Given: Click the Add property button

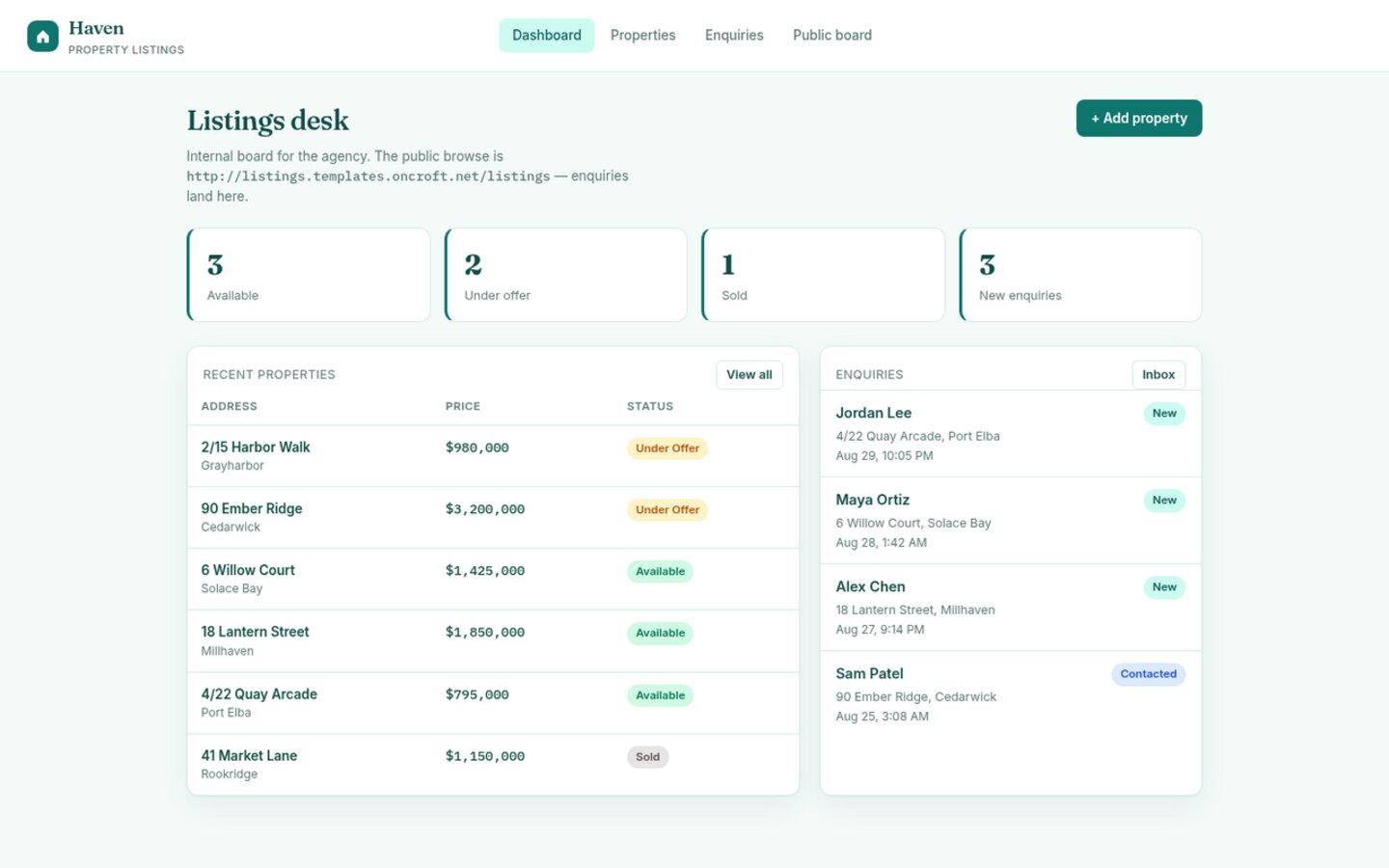Looking at the screenshot, I should [1139, 118].
